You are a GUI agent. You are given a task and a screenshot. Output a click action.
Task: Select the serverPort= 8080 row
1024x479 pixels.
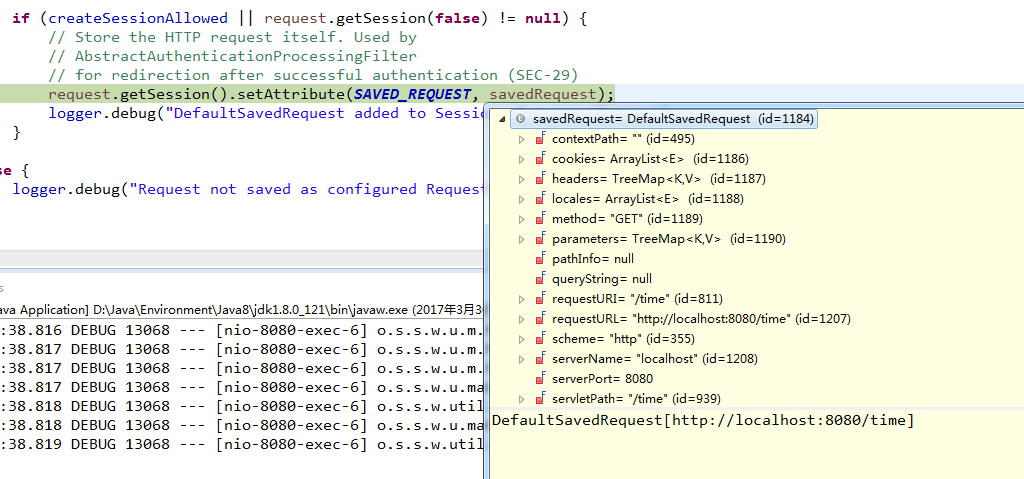tap(602, 379)
